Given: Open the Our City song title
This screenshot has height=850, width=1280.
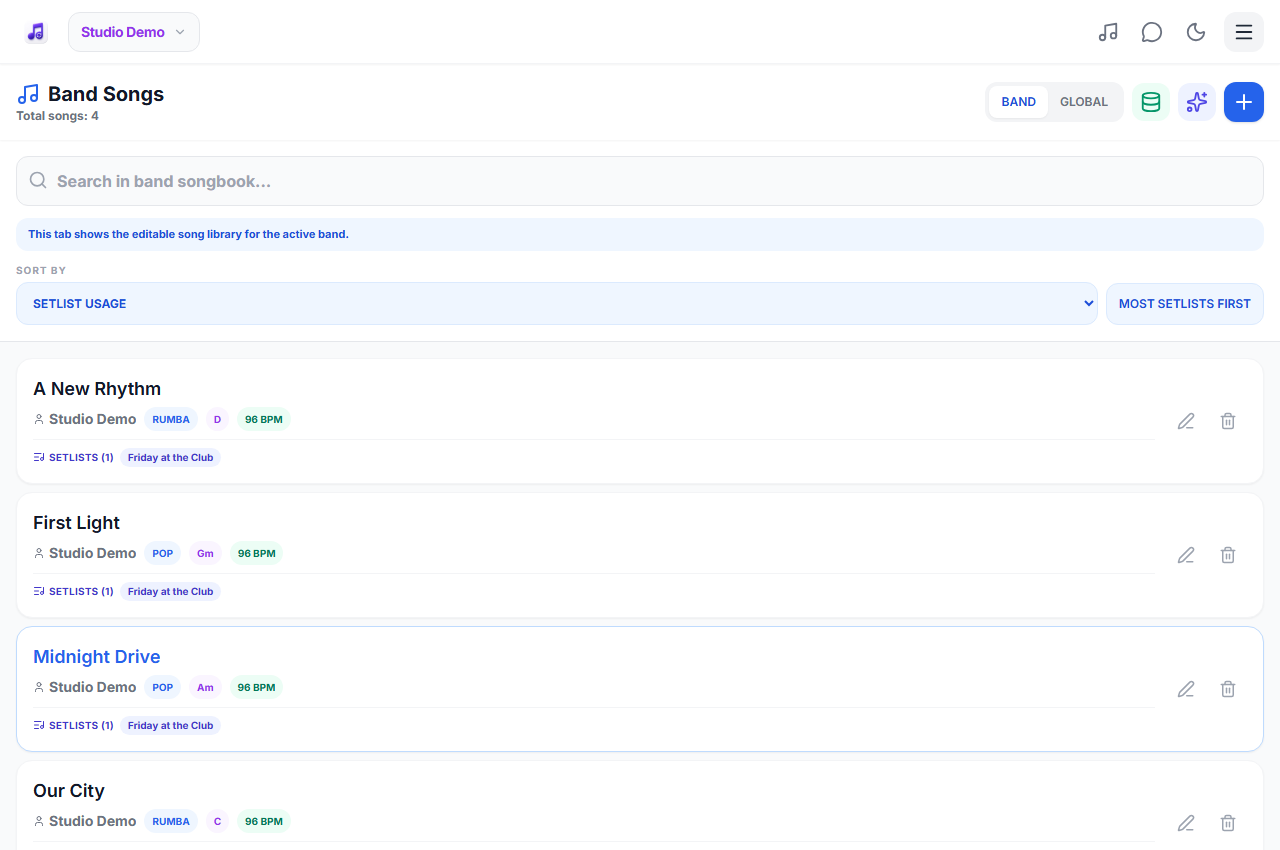Looking at the screenshot, I should click(x=69, y=791).
